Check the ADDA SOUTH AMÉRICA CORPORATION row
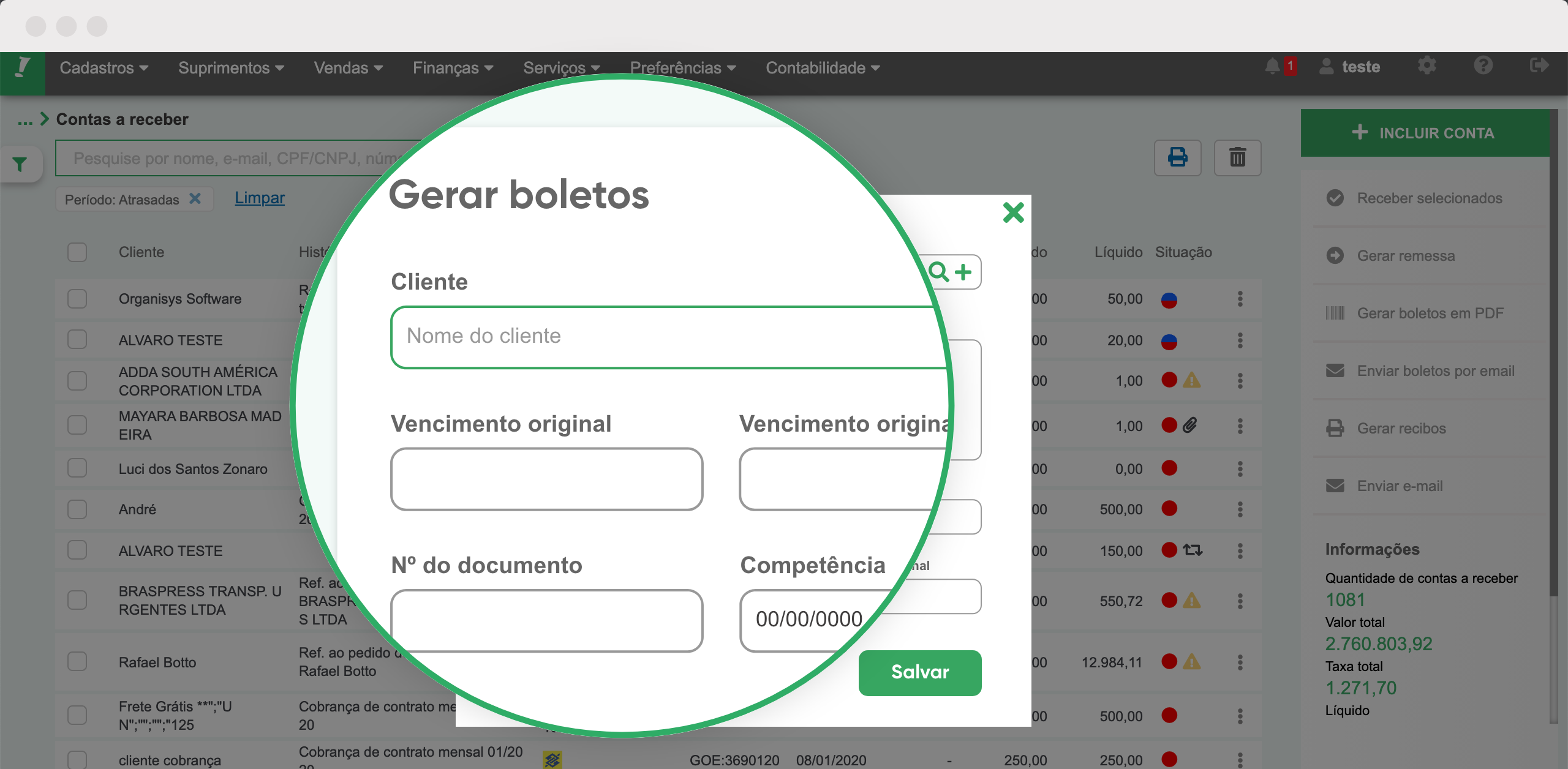Screen dimensions: 1568x769 click(x=77, y=381)
